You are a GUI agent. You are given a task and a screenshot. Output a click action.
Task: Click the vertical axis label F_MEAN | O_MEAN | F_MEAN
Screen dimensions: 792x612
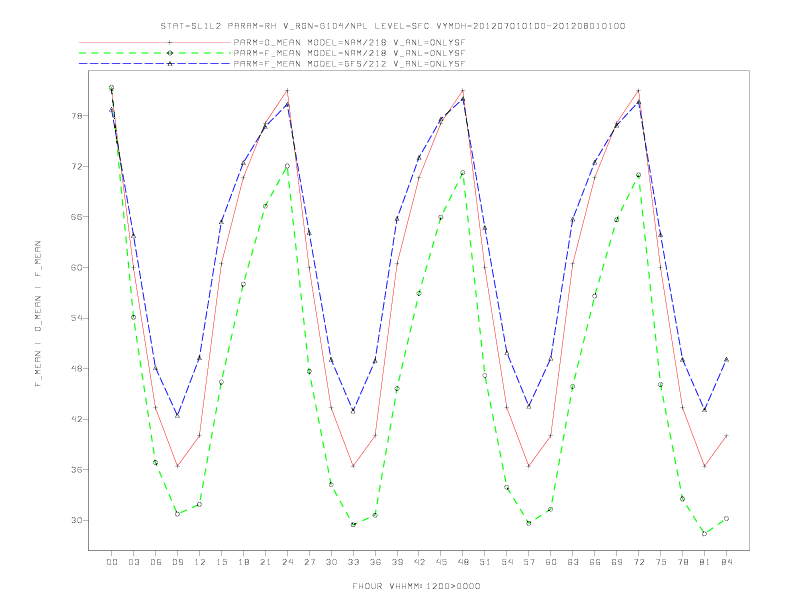tap(38, 314)
